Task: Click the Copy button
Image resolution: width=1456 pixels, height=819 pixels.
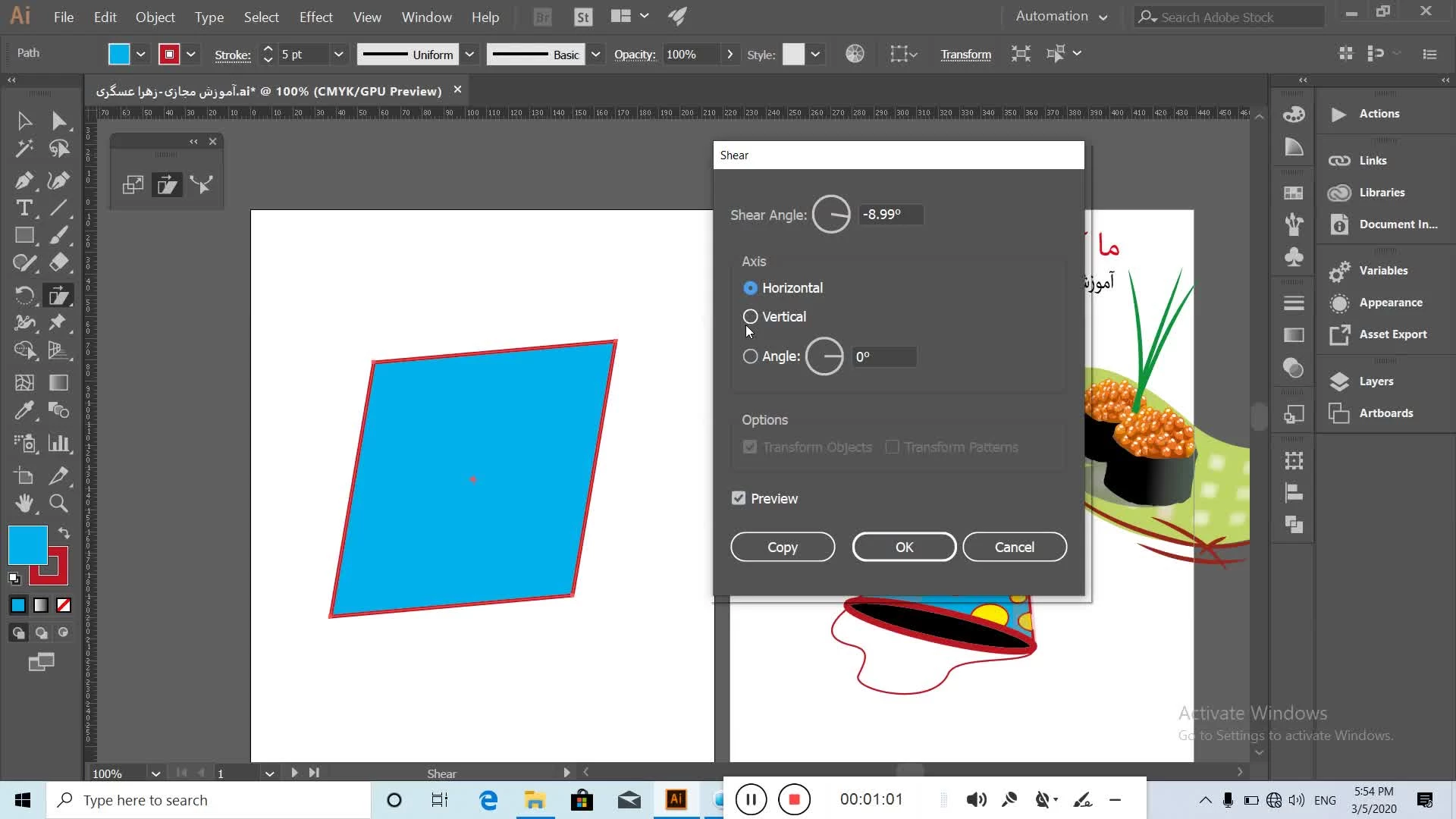Action: click(x=782, y=547)
